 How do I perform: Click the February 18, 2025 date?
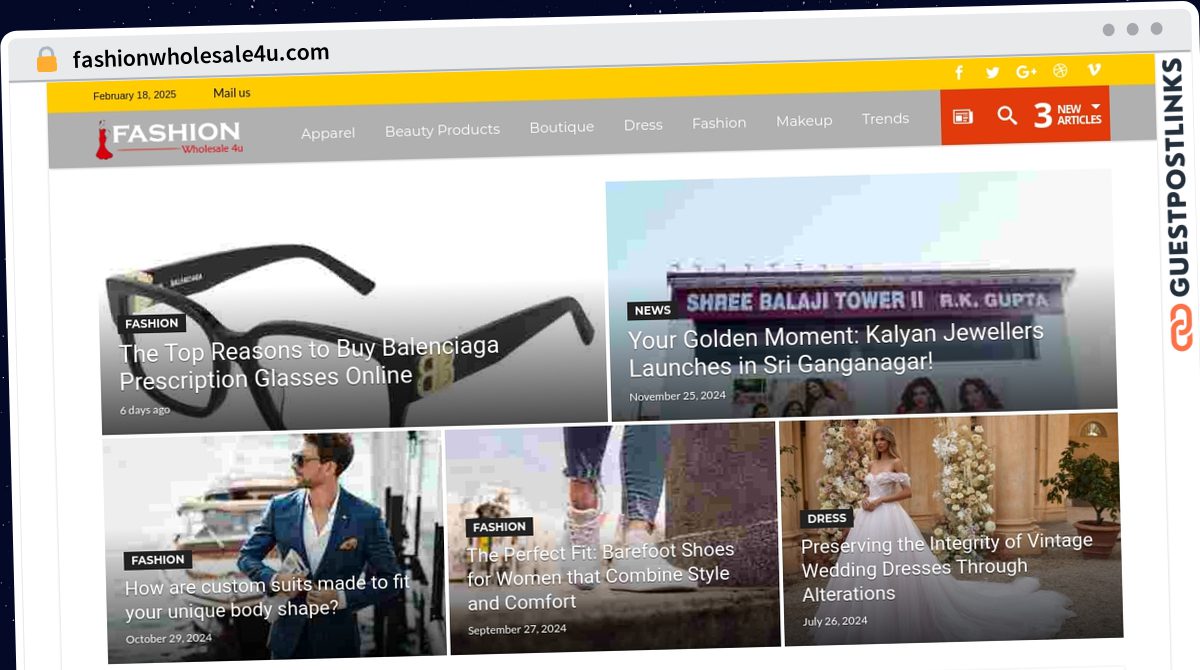pyautogui.click(x=134, y=96)
